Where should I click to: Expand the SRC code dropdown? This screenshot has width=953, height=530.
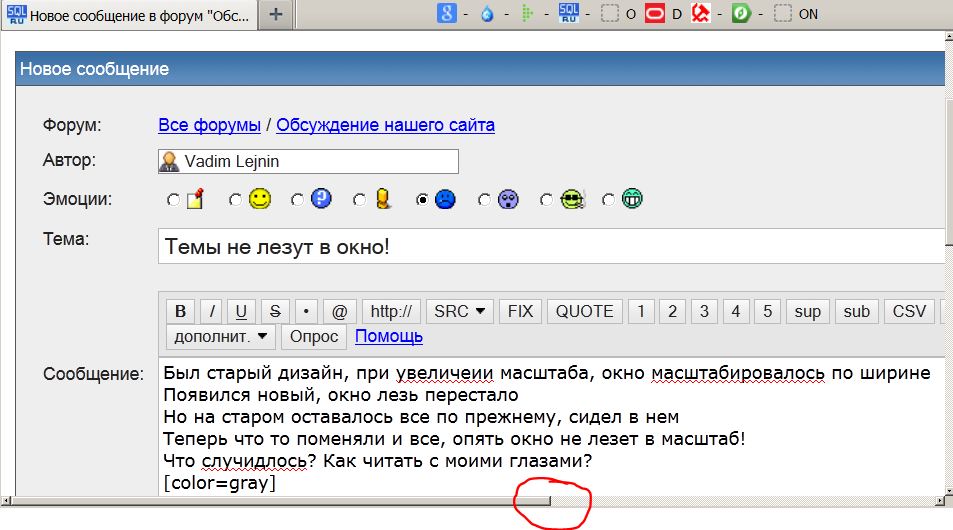coord(460,311)
